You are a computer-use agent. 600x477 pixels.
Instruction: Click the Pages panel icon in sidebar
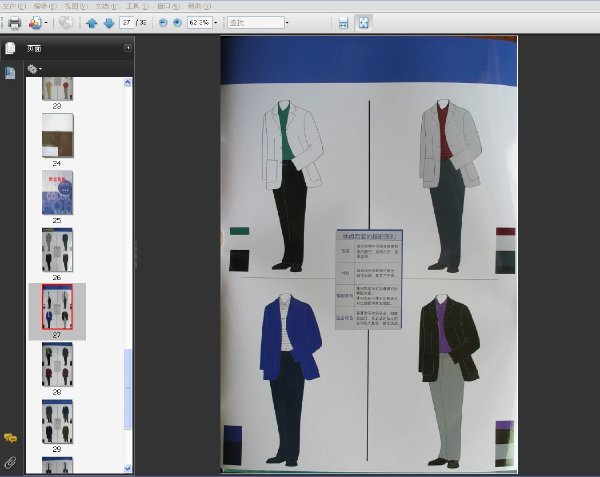(10, 48)
